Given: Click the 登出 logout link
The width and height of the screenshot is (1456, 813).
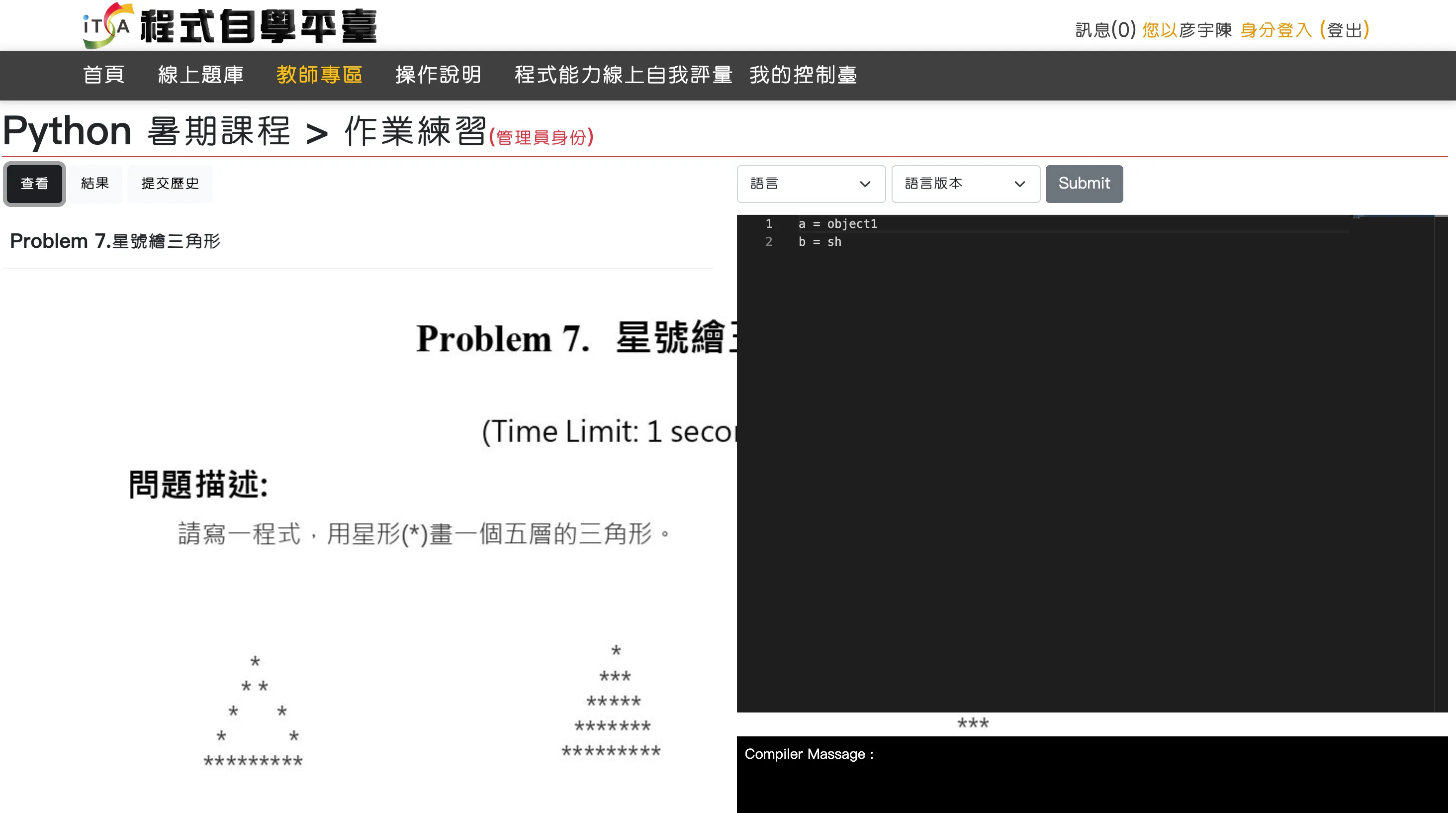Looking at the screenshot, I should point(1344,30).
